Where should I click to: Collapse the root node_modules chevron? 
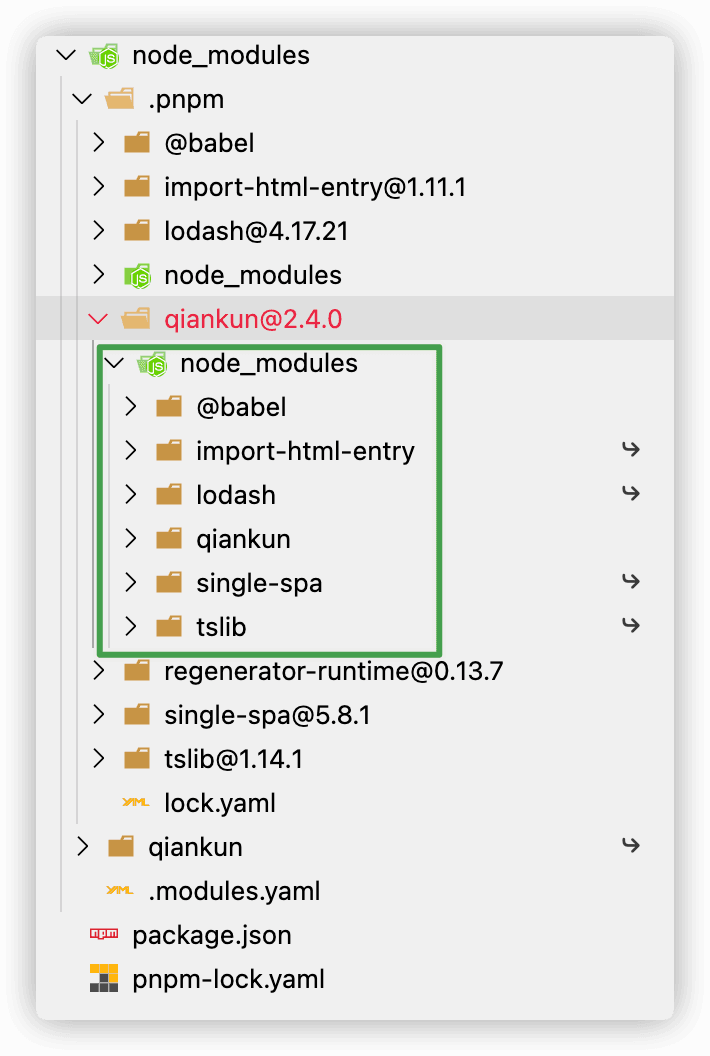pyautogui.click(x=66, y=56)
